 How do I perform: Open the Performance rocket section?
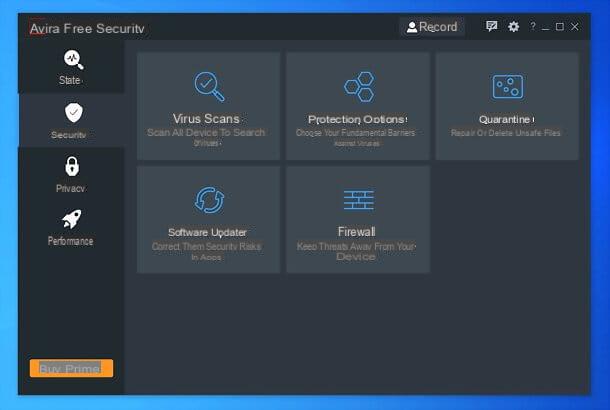coord(72,228)
